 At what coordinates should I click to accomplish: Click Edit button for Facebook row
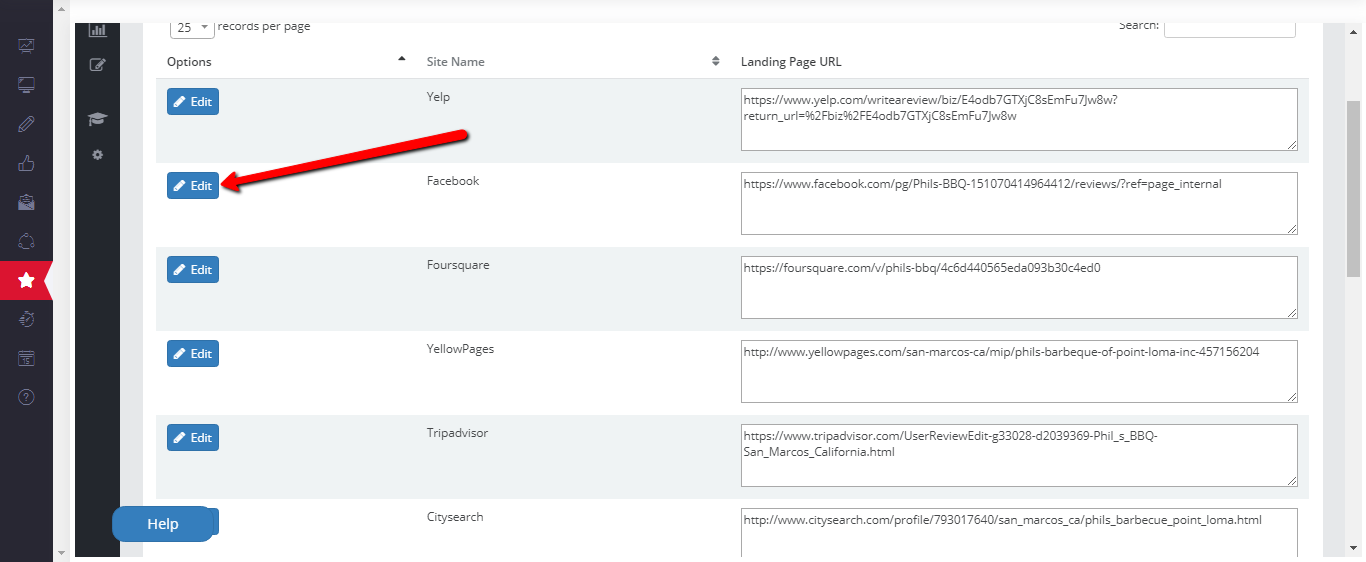193,186
